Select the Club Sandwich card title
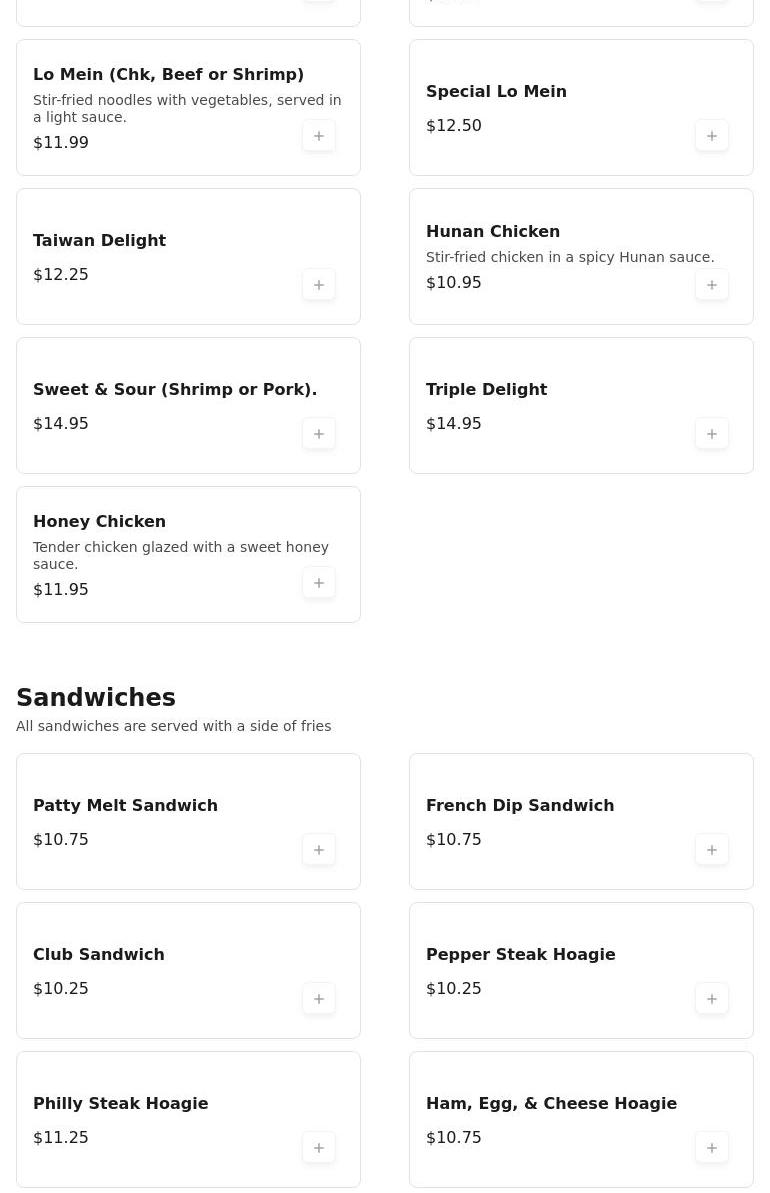Viewport: 770px width, 1193px height. click(98, 955)
